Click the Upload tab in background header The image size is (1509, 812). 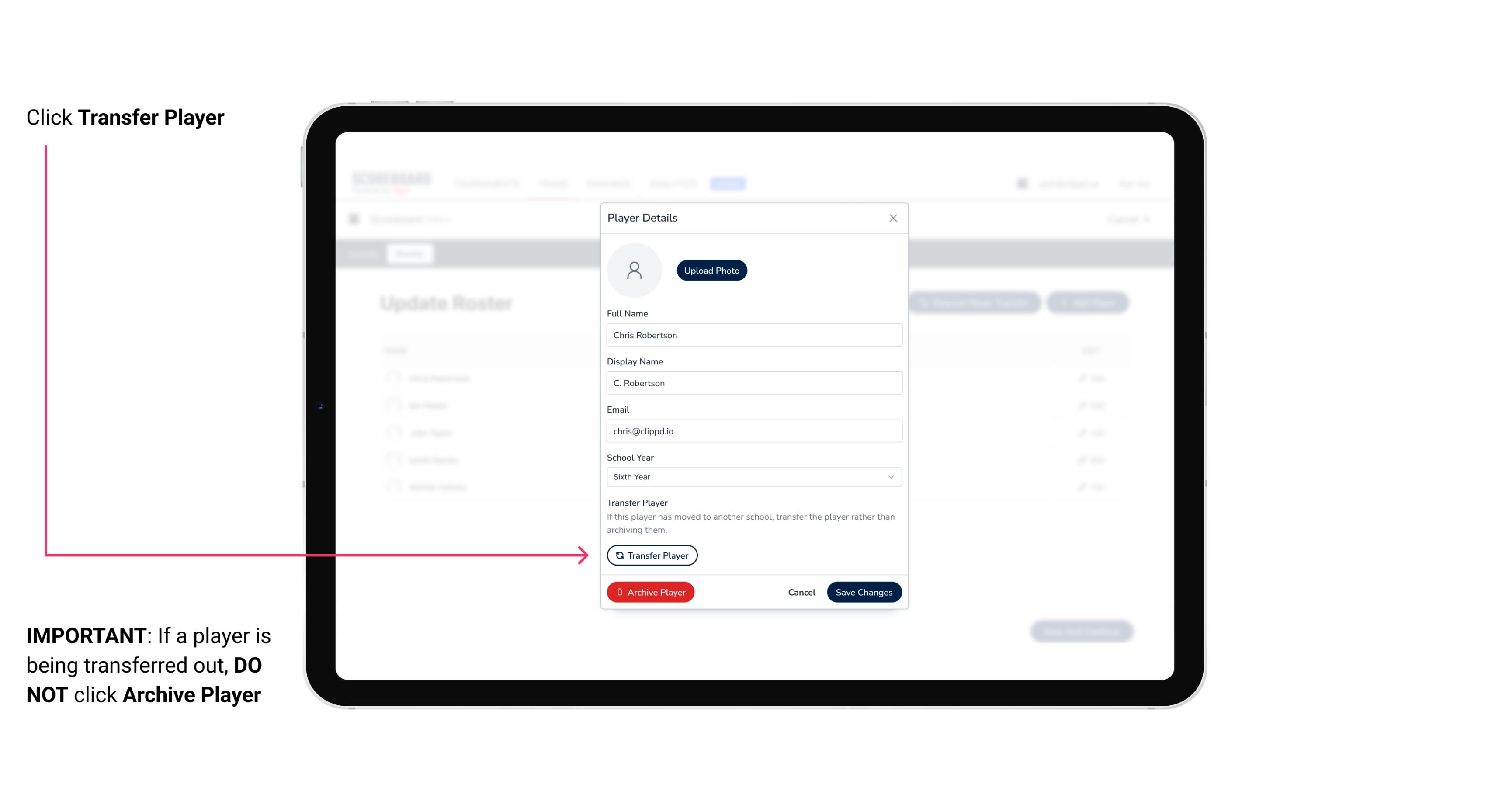729,183
